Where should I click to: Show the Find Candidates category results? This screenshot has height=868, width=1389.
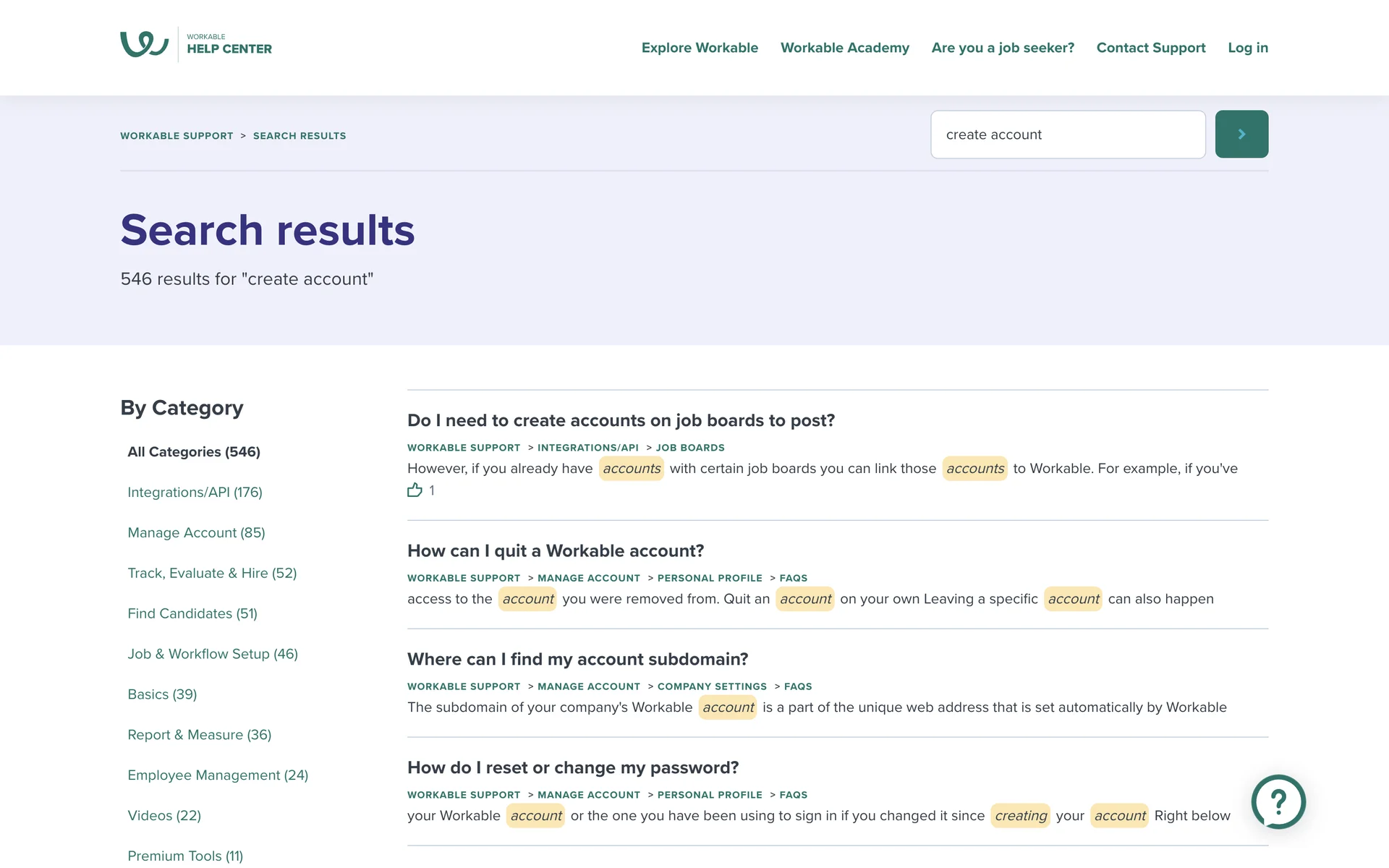coord(192,613)
